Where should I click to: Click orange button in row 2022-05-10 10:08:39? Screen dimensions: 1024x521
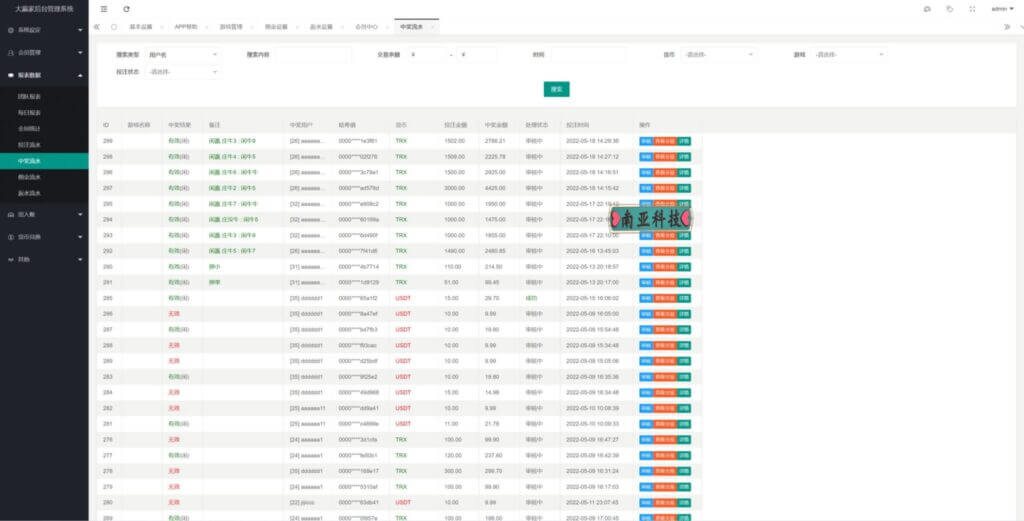[x=665, y=408]
